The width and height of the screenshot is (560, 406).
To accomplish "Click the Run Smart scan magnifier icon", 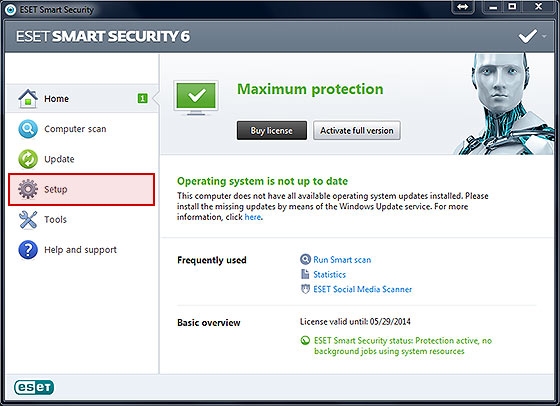I will point(305,259).
